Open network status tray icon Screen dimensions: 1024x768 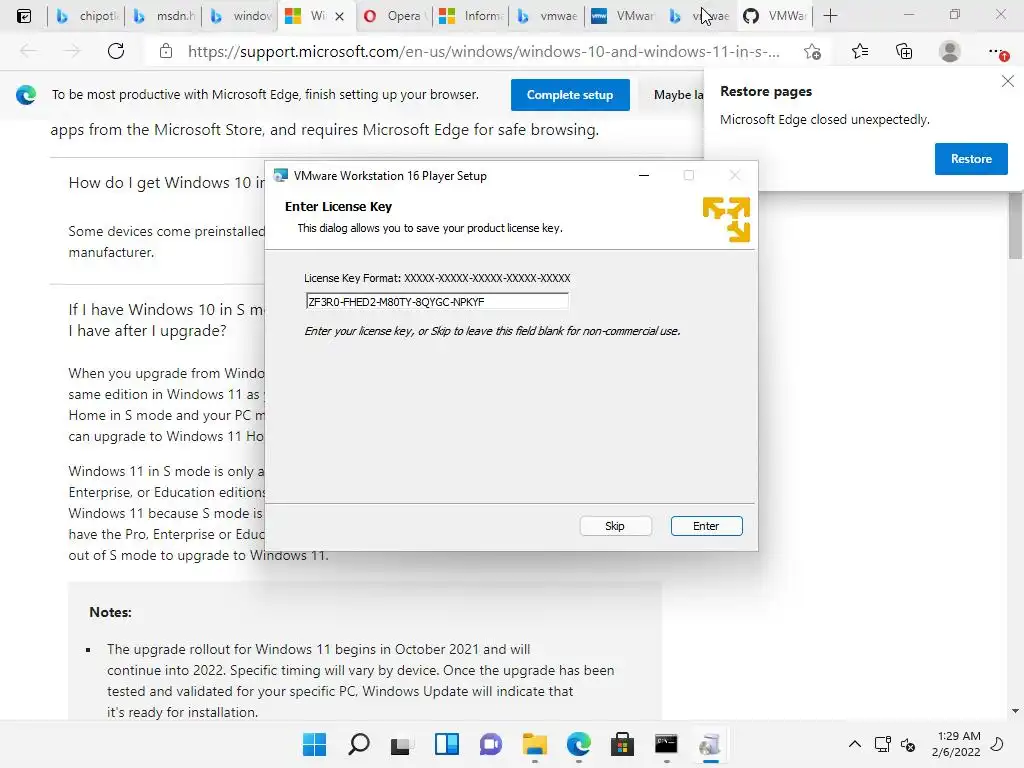pyautogui.click(x=882, y=744)
